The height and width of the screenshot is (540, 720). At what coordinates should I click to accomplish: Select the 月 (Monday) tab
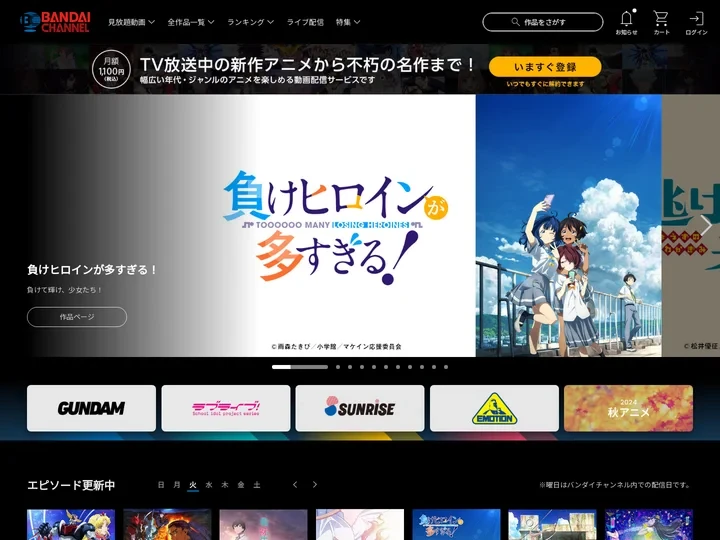177,485
